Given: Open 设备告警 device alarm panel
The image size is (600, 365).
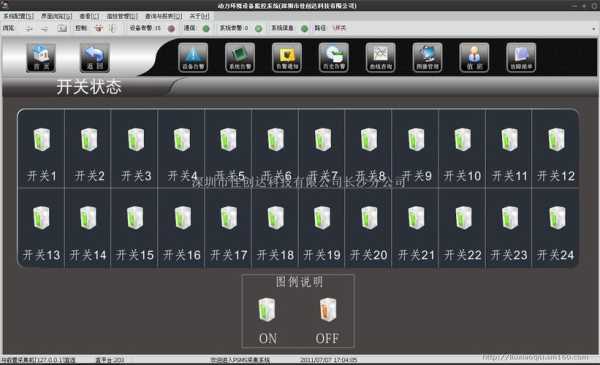Looking at the screenshot, I should point(193,57).
